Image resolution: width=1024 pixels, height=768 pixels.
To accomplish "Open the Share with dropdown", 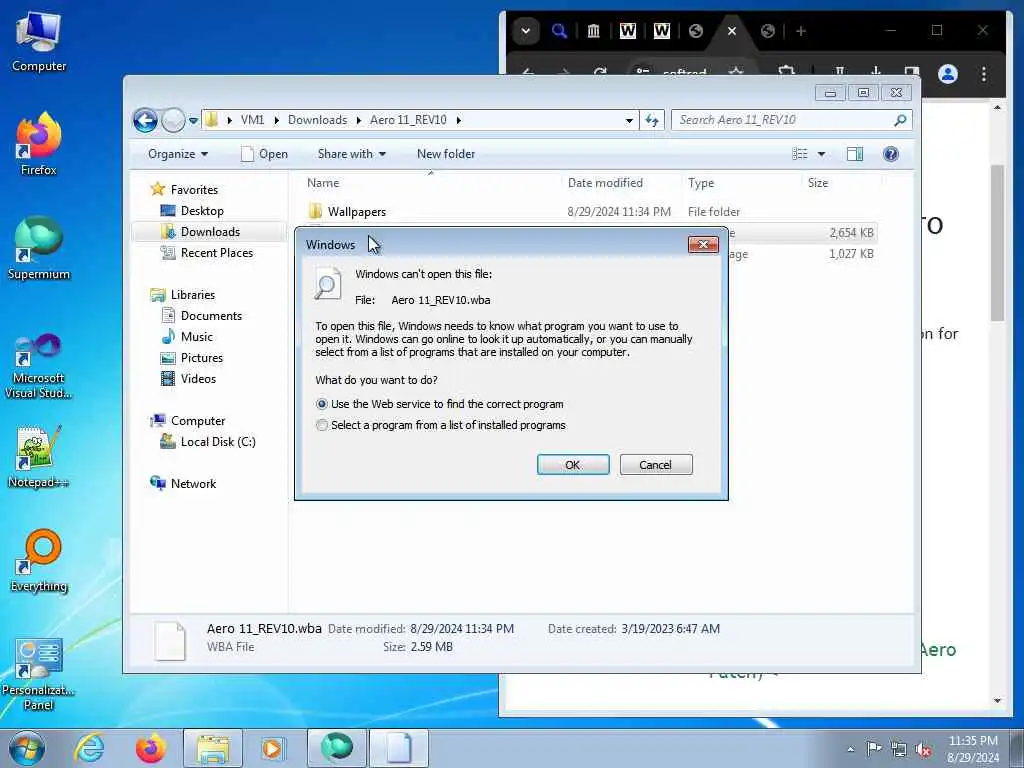I will (351, 154).
